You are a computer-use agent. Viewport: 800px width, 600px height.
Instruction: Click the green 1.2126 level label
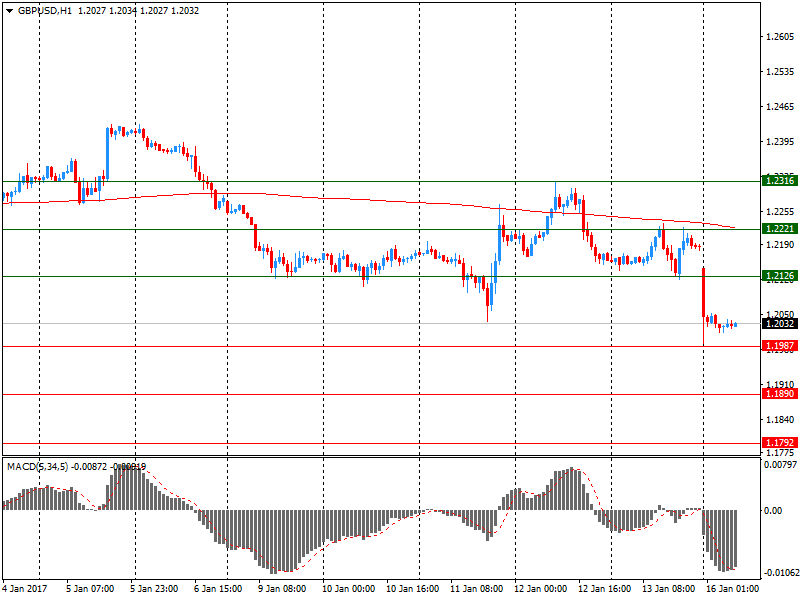[x=779, y=276]
